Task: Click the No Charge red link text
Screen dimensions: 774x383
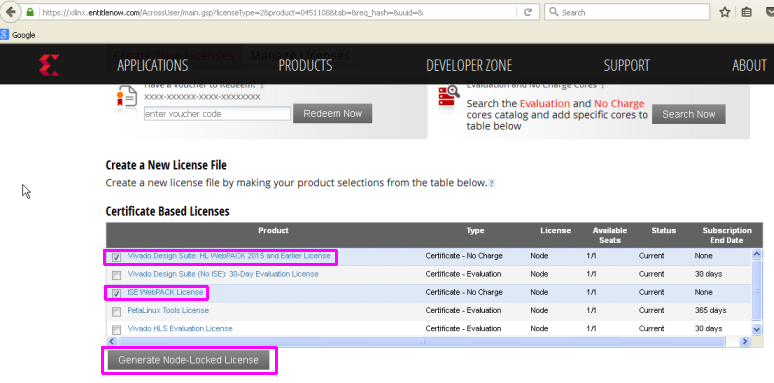Action: (x=619, y=104)
